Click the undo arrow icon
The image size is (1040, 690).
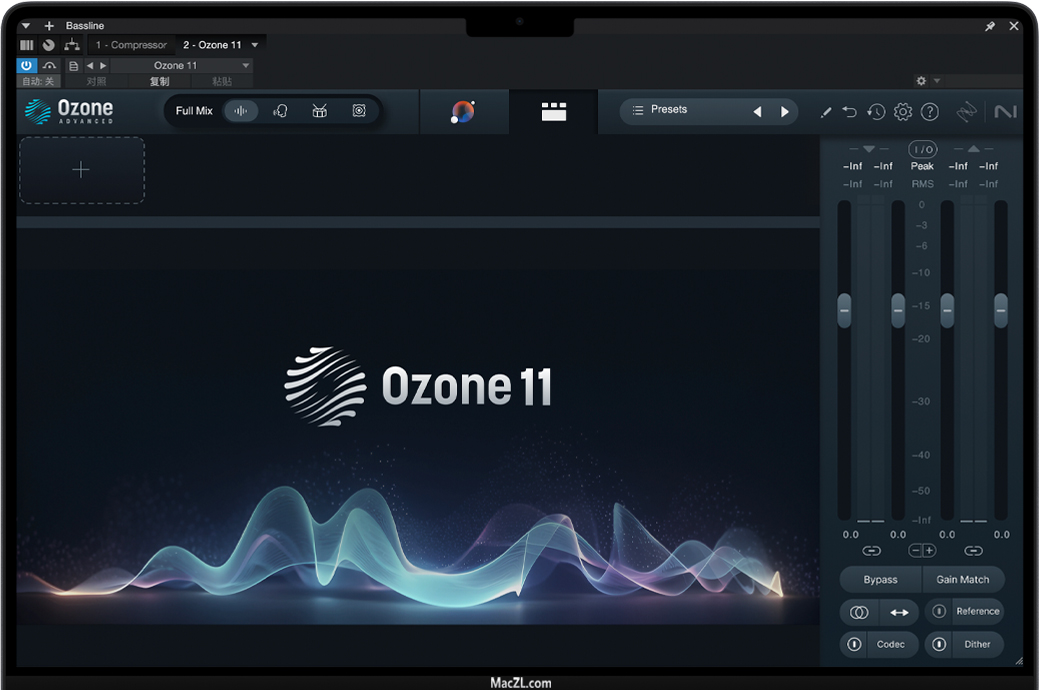tap(850, 112)
